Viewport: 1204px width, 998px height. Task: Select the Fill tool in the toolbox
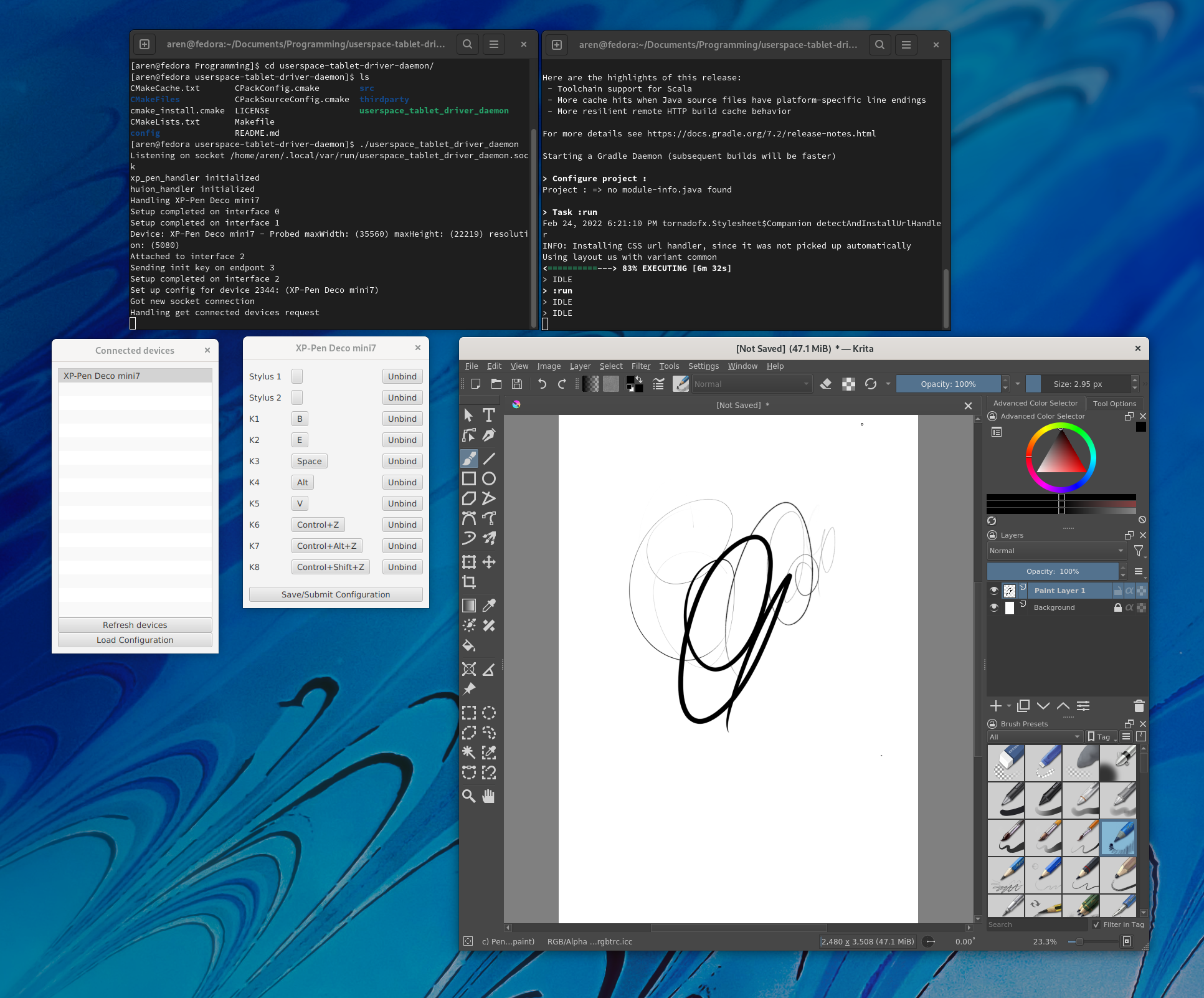468,646
